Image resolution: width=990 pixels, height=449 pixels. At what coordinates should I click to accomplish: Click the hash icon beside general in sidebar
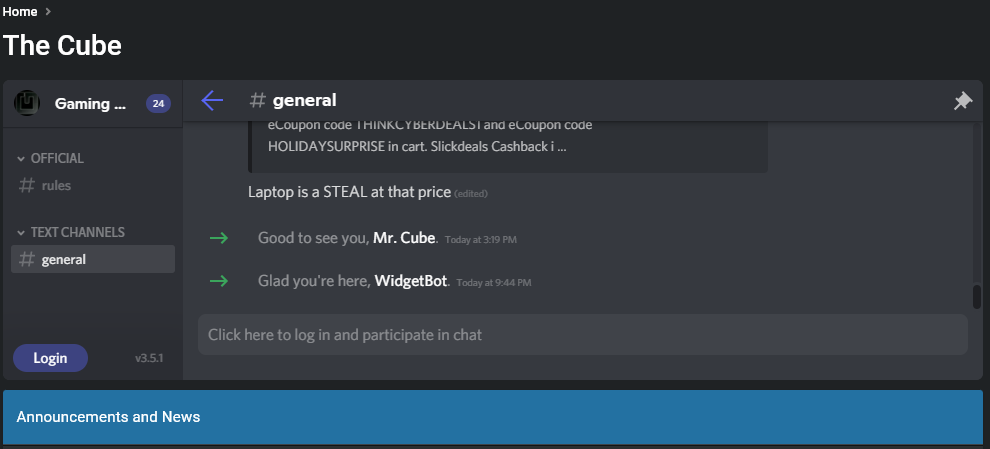(27, 260)
